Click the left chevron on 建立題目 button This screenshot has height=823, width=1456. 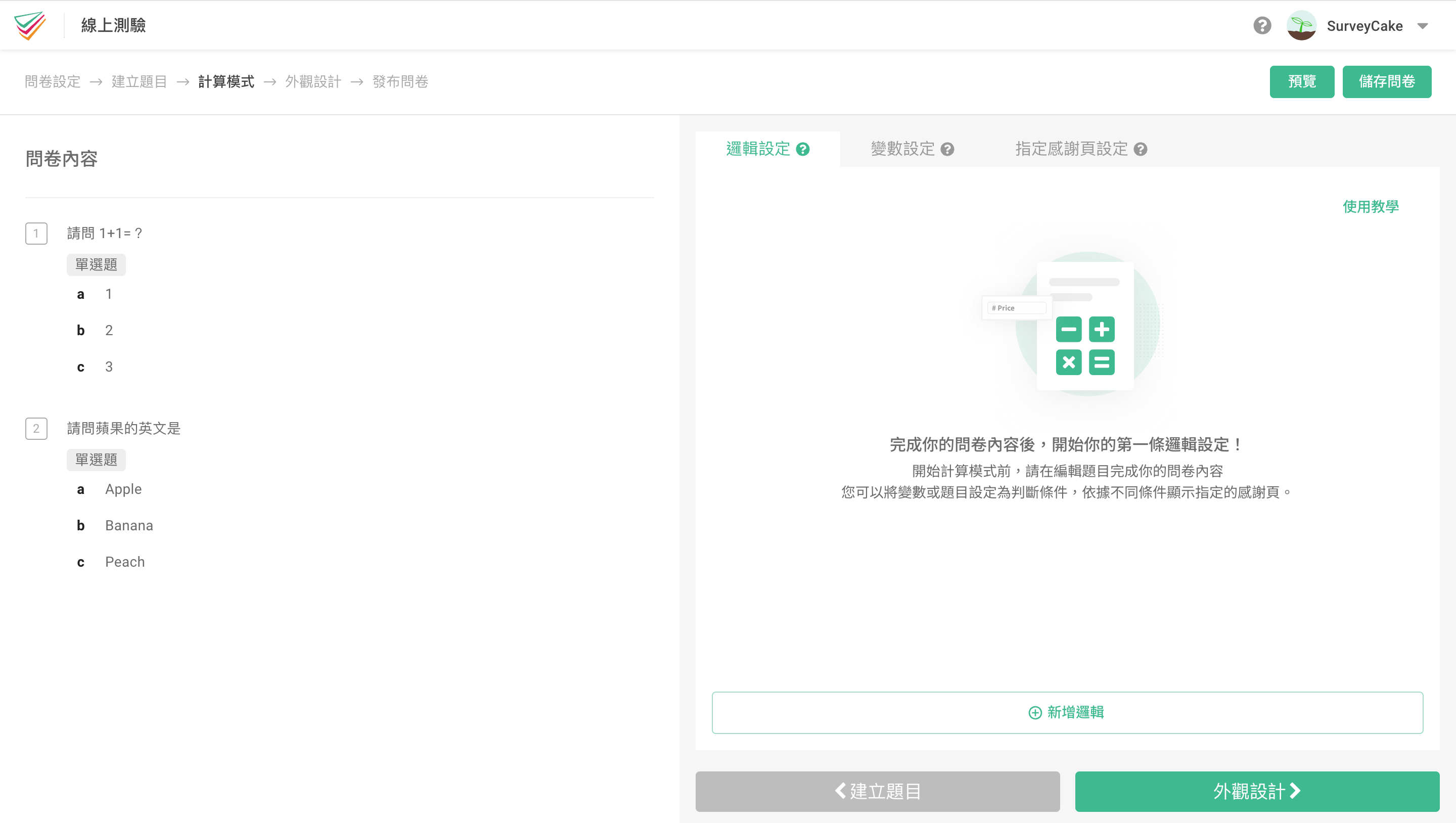point(840,791)
